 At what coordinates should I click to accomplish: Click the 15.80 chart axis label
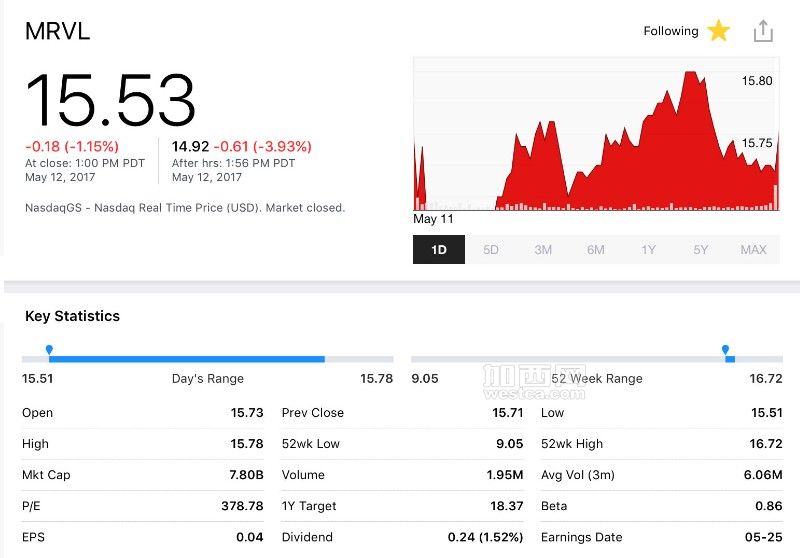[757, 81]
